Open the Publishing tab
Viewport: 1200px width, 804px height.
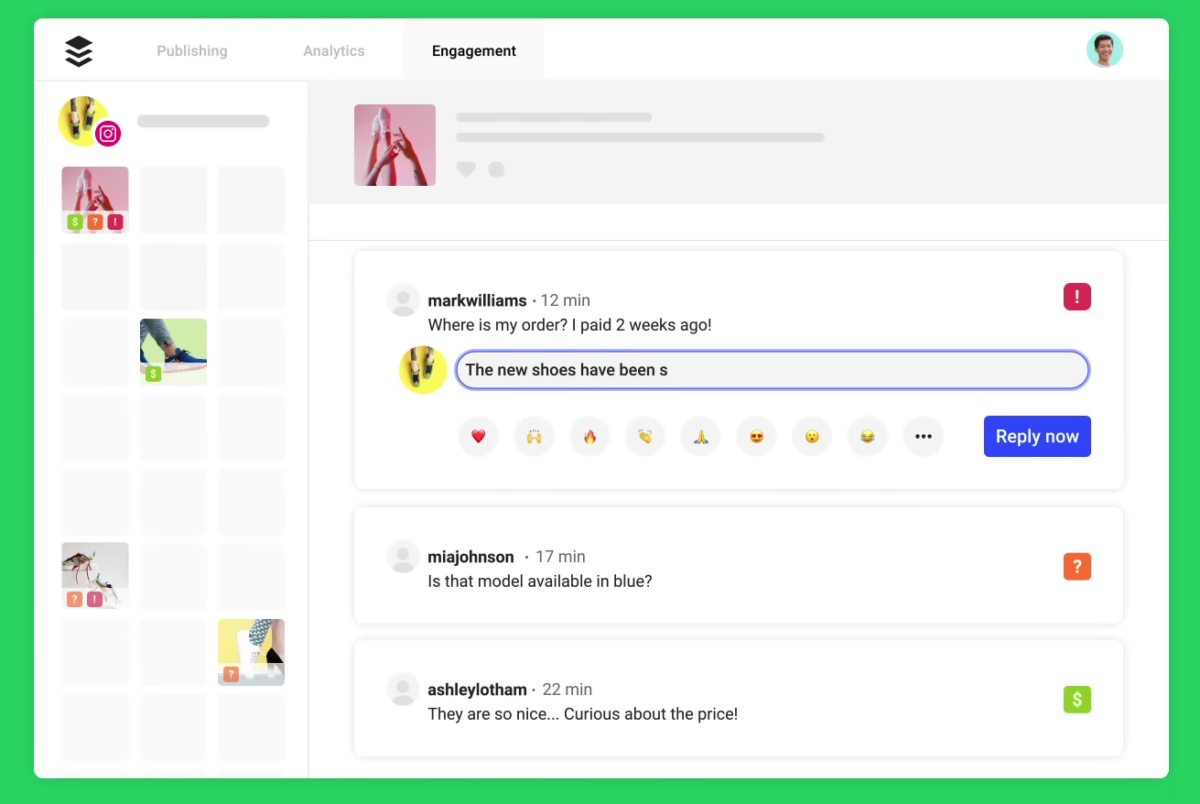click(x=192, y=51)
